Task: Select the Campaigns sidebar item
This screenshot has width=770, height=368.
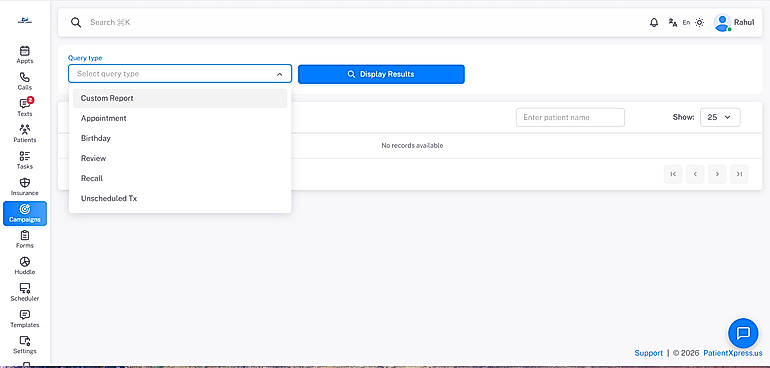Action: (x=25, y=213)
